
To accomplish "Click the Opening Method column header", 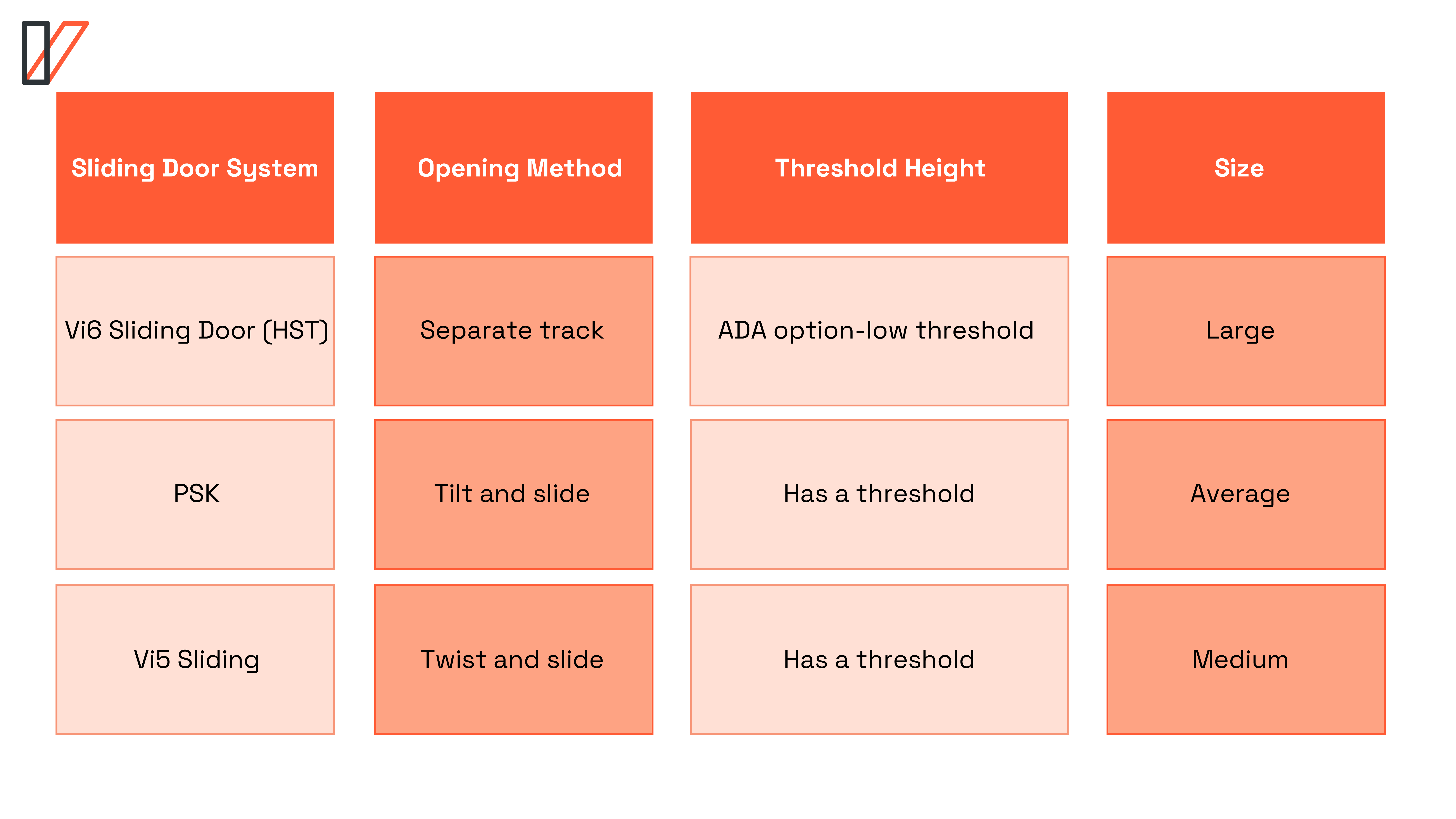I will coord(519,168).
